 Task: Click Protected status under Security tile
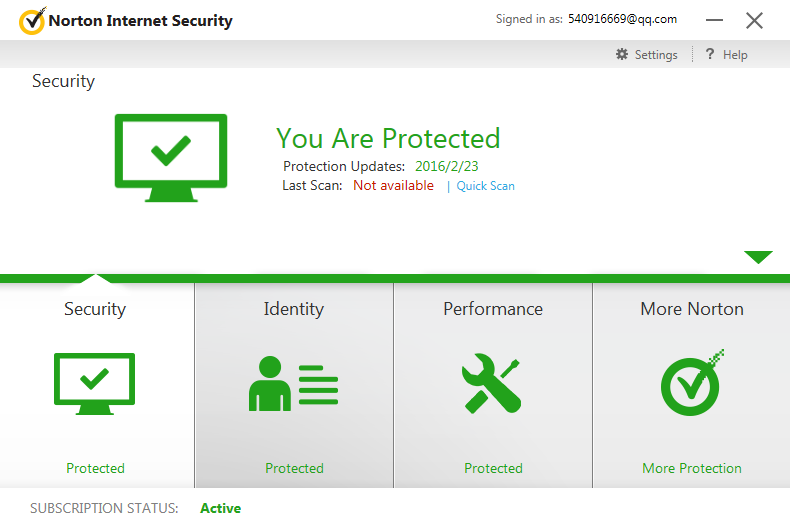point(95,468)
